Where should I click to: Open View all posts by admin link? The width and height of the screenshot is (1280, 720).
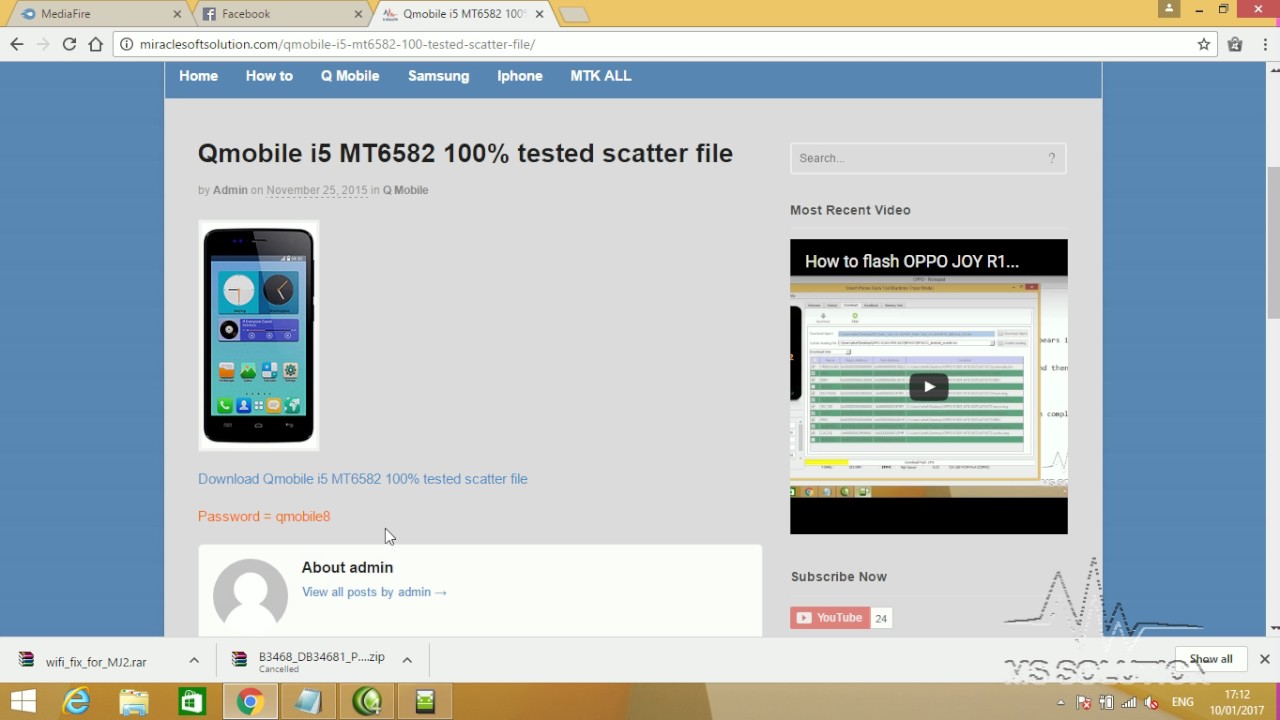click(374, 592)
